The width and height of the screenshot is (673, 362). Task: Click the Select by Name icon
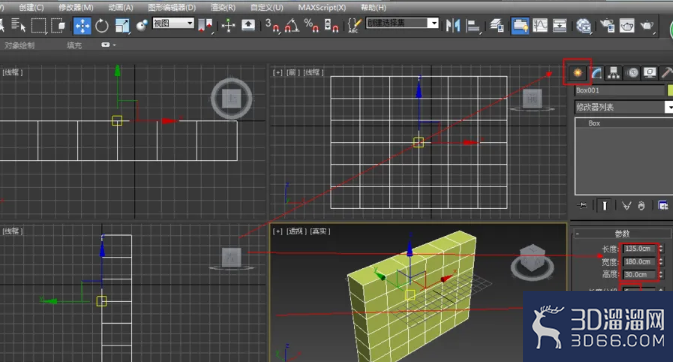18,25
